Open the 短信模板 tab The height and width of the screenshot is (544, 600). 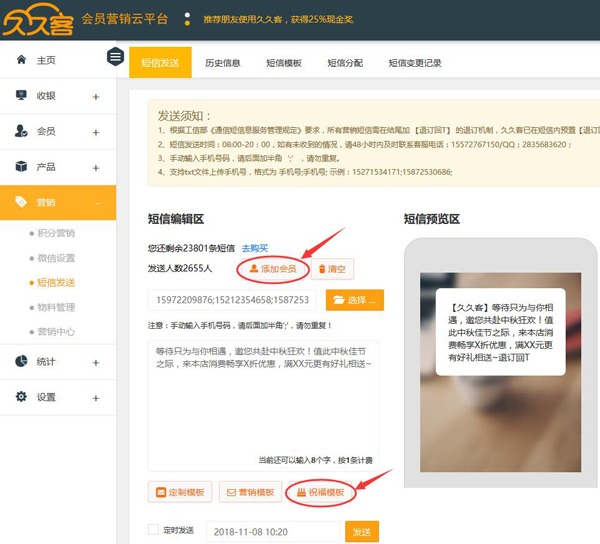(x=284, y=63)
